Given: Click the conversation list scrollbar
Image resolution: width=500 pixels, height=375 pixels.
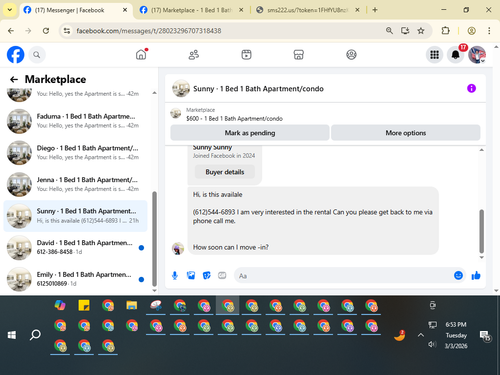Looking at the screenshot, I should [154, 238].
